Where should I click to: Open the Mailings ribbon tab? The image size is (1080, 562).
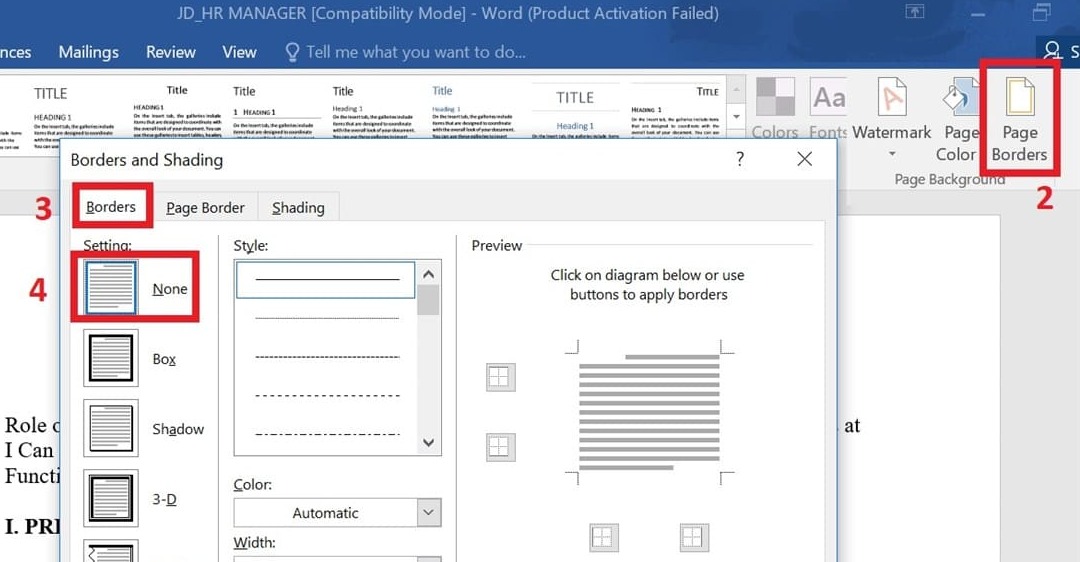(x=88, y=52)
